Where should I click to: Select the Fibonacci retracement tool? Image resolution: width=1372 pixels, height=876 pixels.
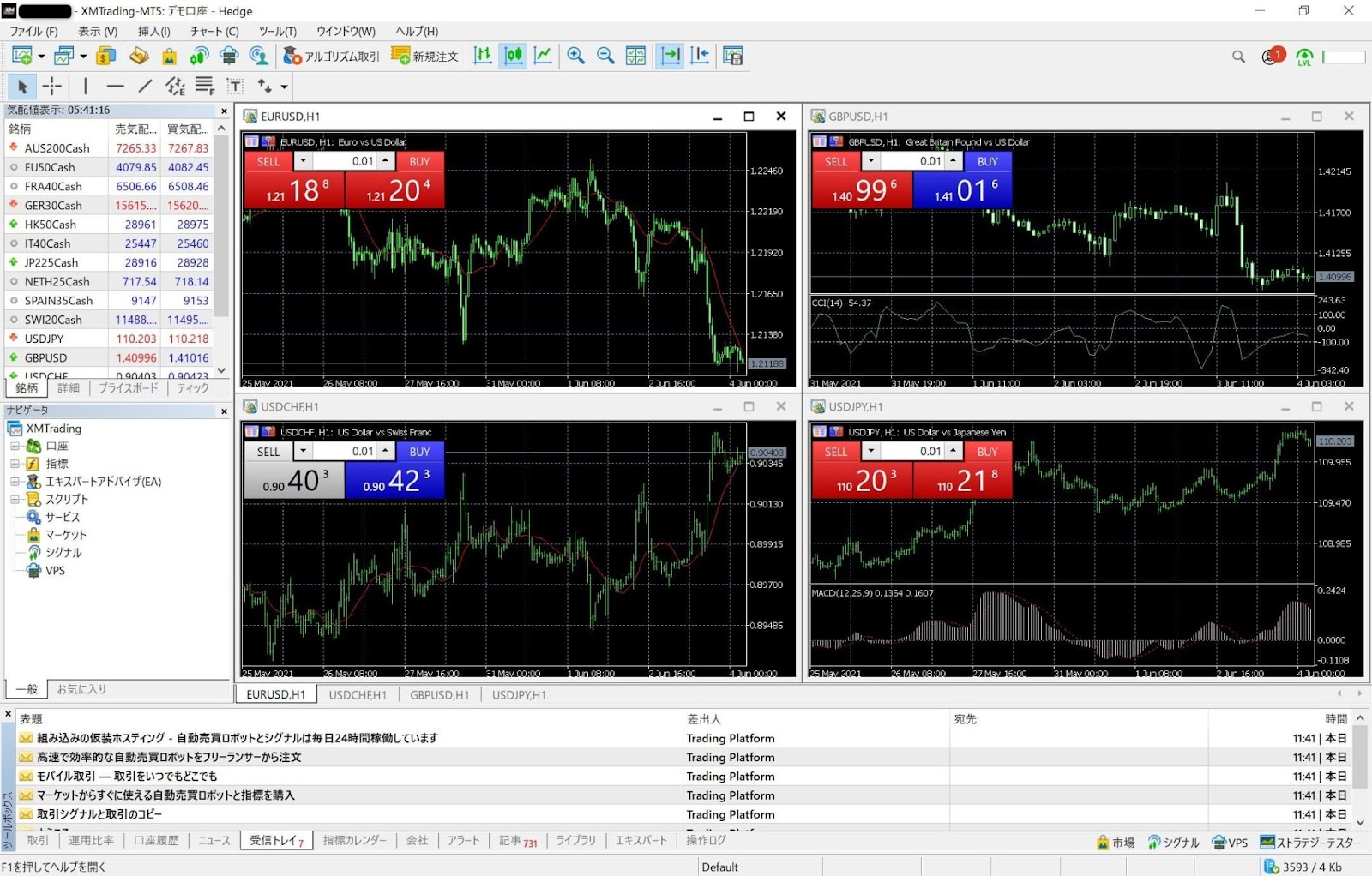point(204,86)
